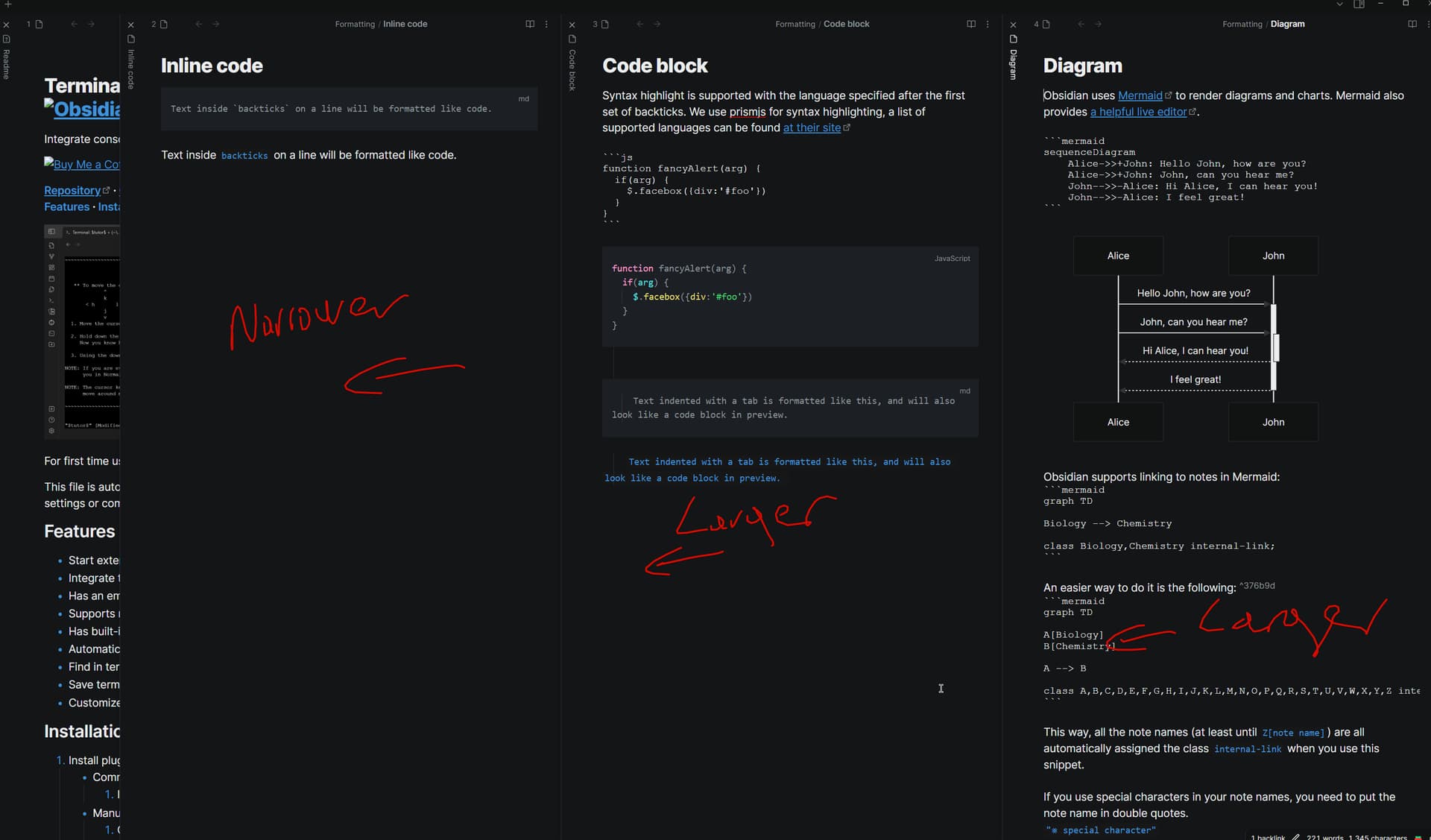Screen dimensions: 1431x840
Task: Open more options for Code block note
Action: [x=988, y=24]
